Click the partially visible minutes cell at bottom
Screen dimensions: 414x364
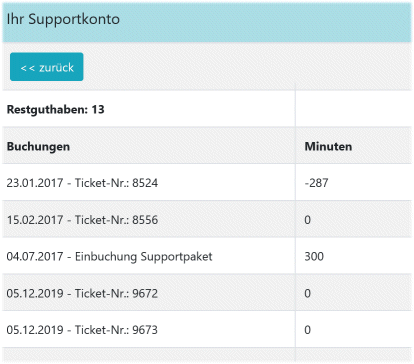[x=354, y=355]
